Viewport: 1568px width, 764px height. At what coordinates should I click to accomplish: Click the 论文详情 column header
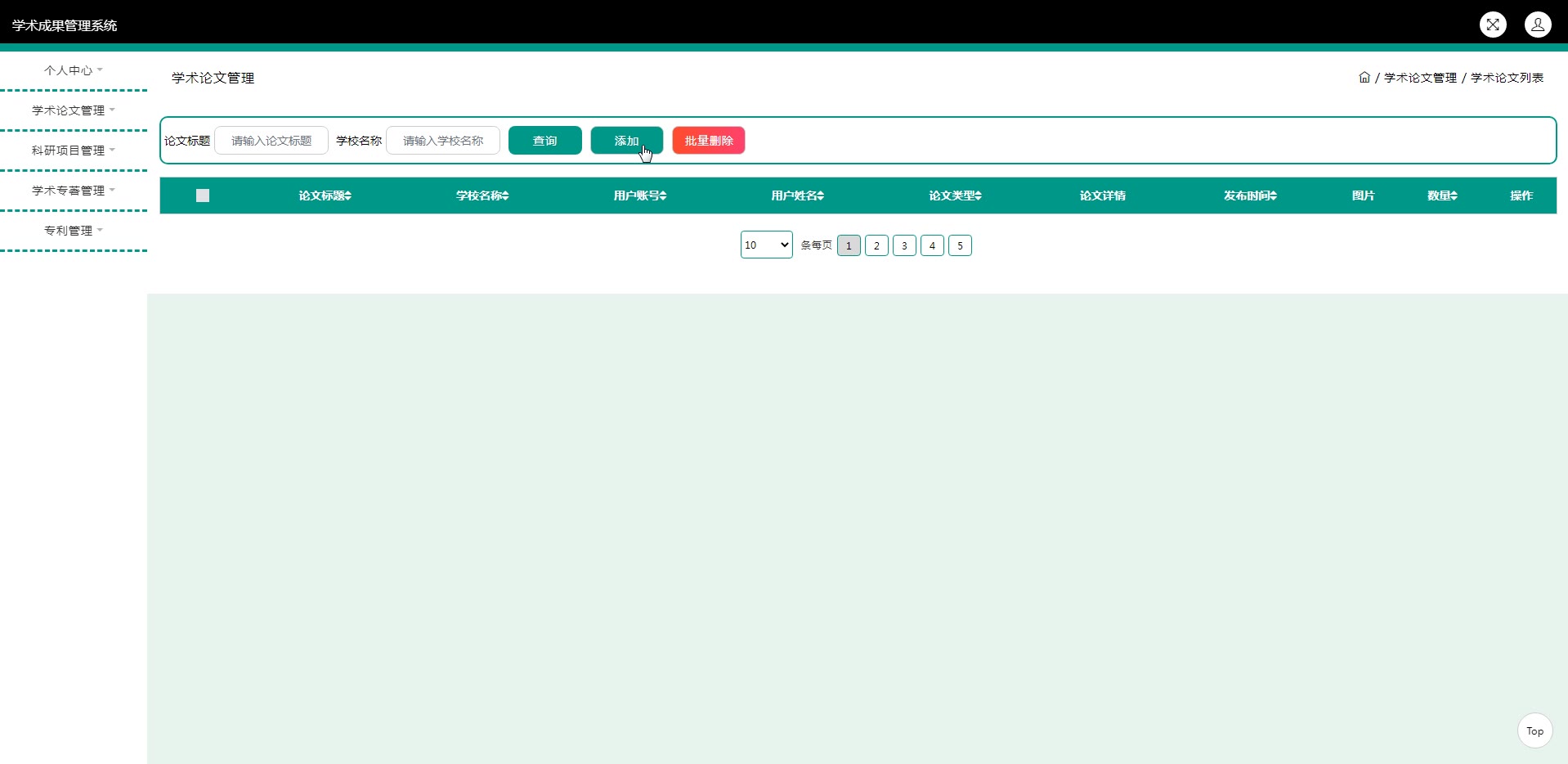coord(1103,195)
